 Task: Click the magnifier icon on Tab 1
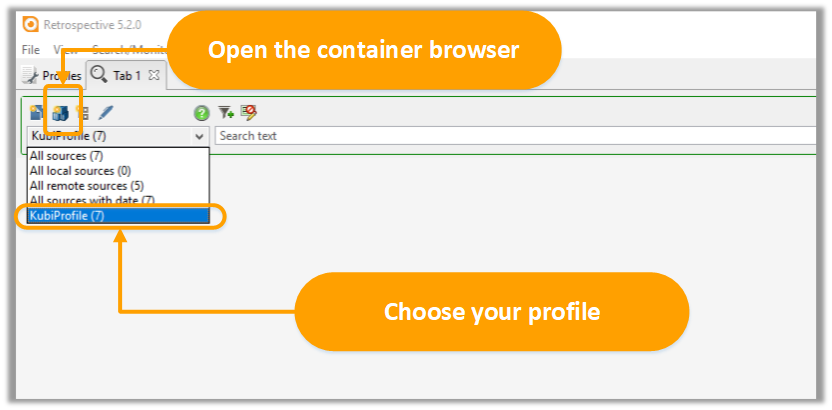[99, 74]
